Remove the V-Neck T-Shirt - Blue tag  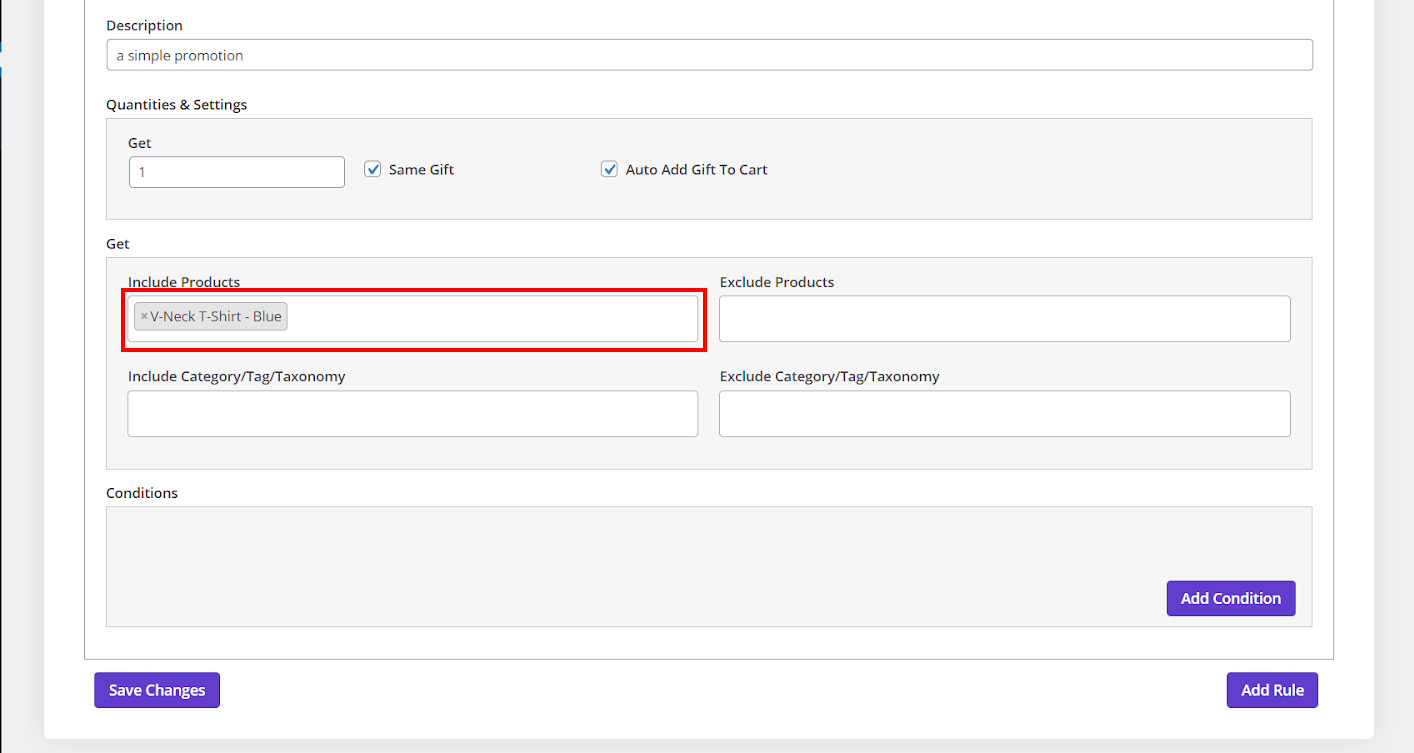click(144, 317)
